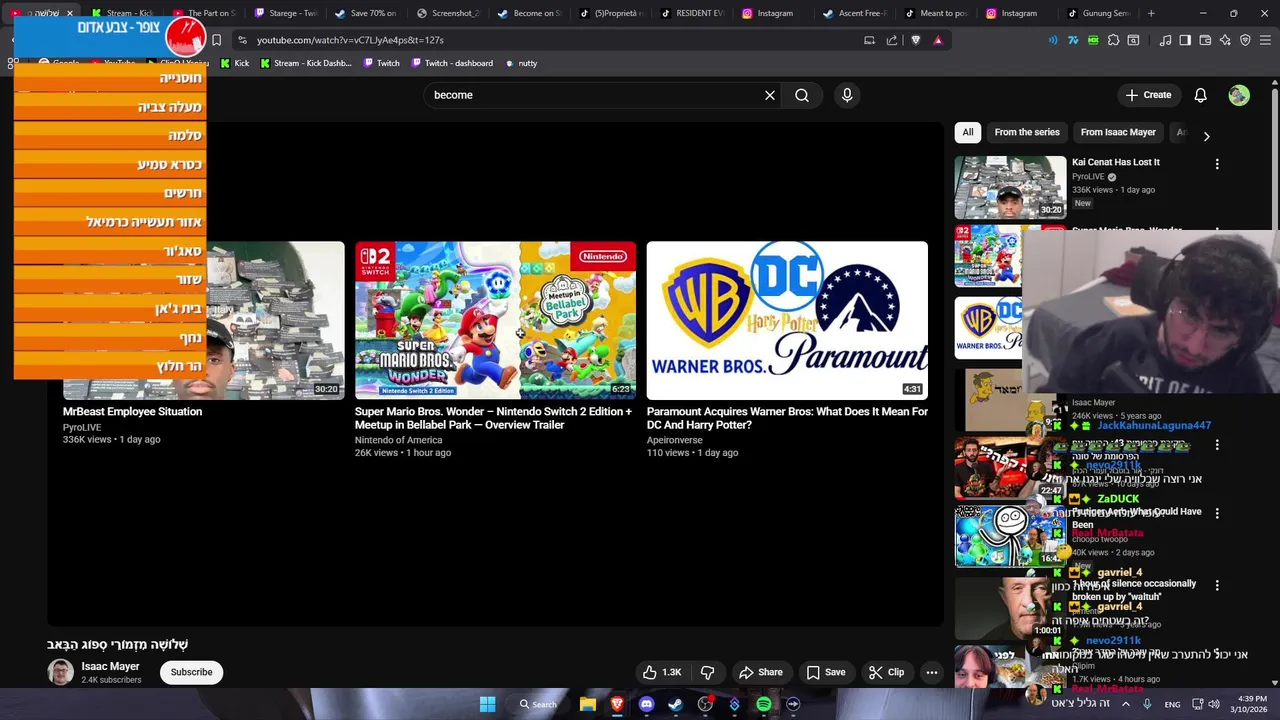This screenshot has width=1280, height=720.
Task: Open the browser hamburger main menu
Action: click(1265, 40)
